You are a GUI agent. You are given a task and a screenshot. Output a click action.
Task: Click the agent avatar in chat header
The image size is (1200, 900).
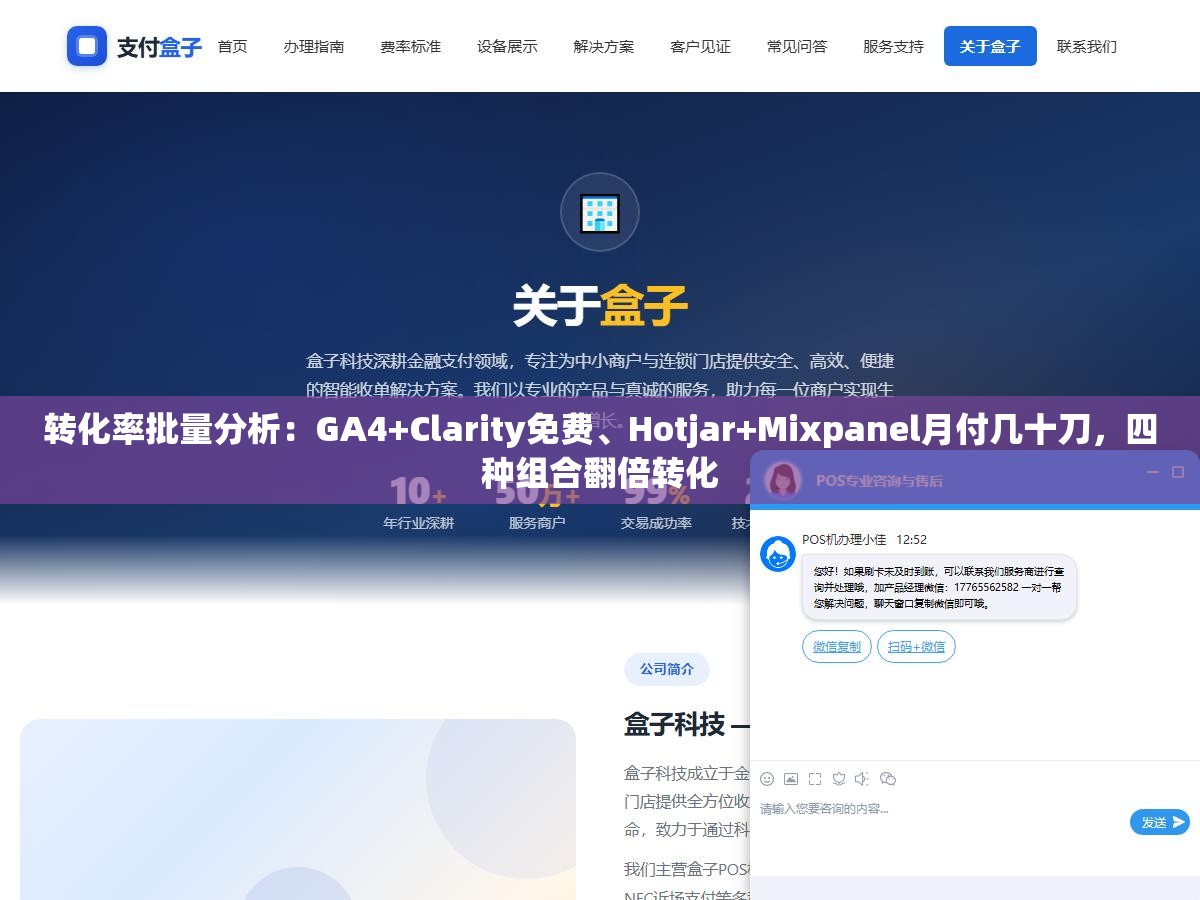[783, 480]
